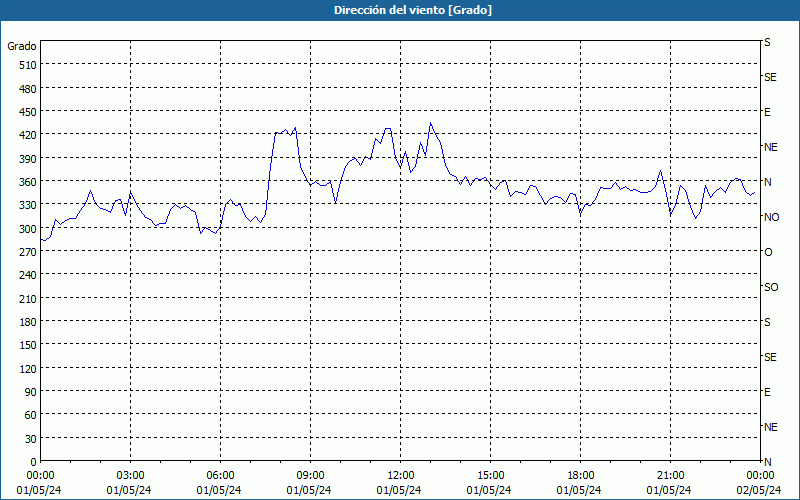Click the 300 degree axis label

28,229
